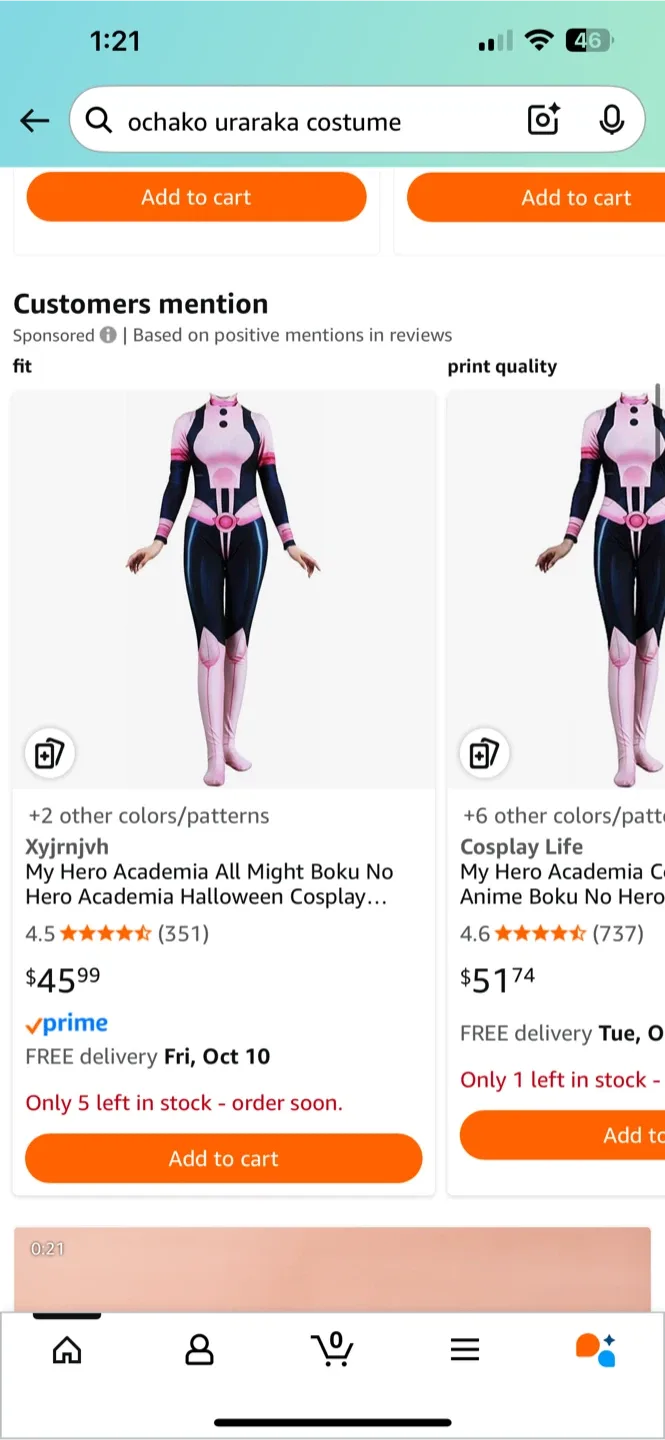Start voice search with the microphone icon
The image size is (665, 1440).
[612, 119]
